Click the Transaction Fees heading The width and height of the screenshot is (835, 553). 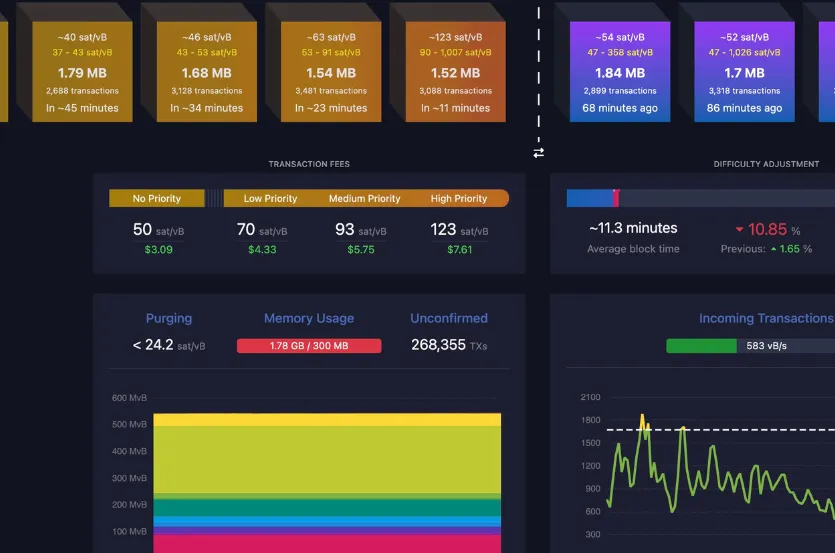point(309,164)
